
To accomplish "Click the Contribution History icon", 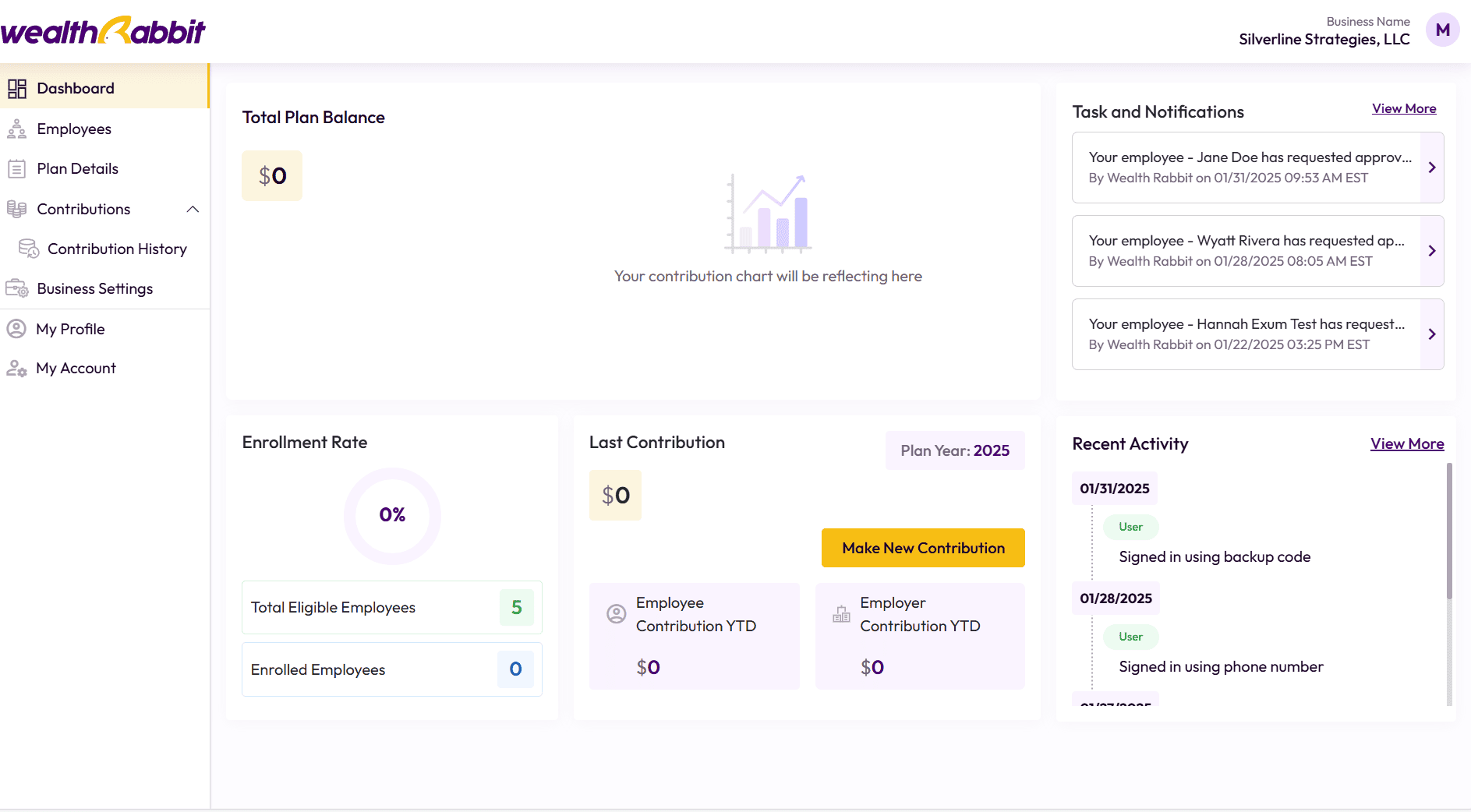I will pos(29,249).
